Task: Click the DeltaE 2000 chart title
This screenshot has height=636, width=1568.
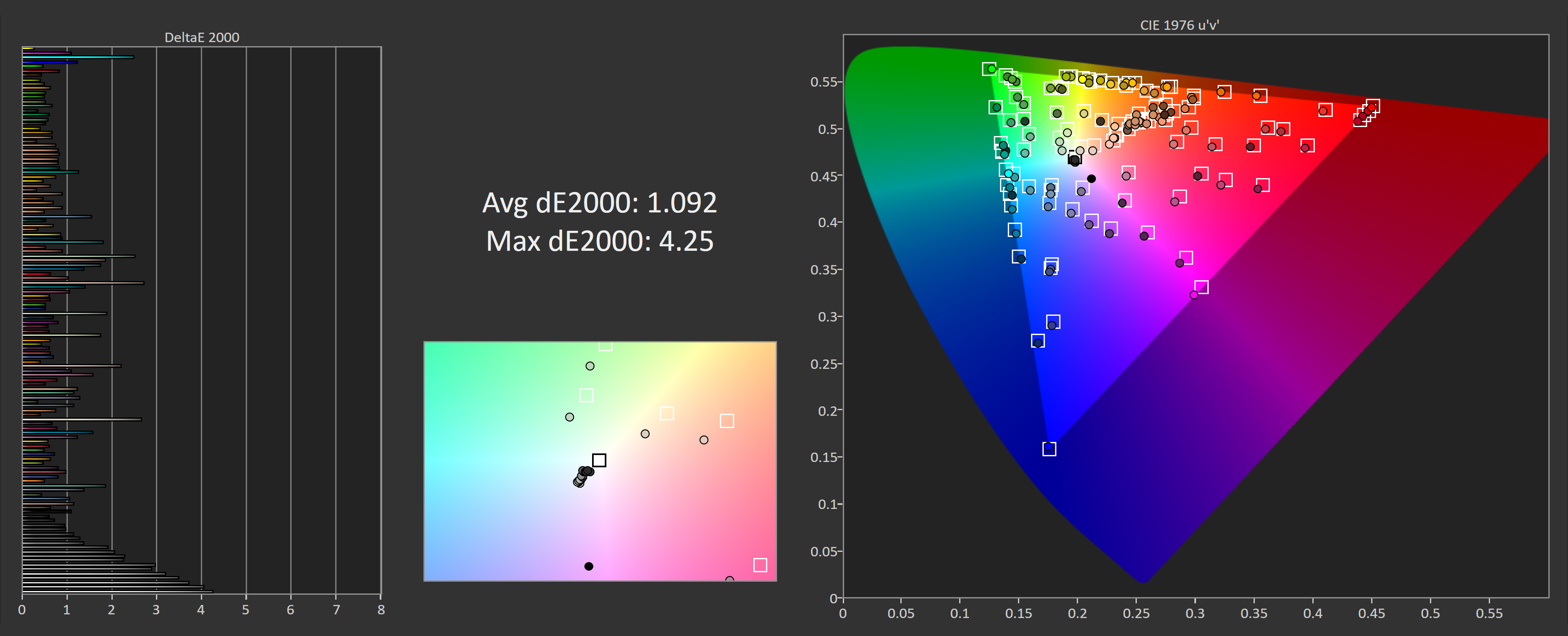Action: 201,37
